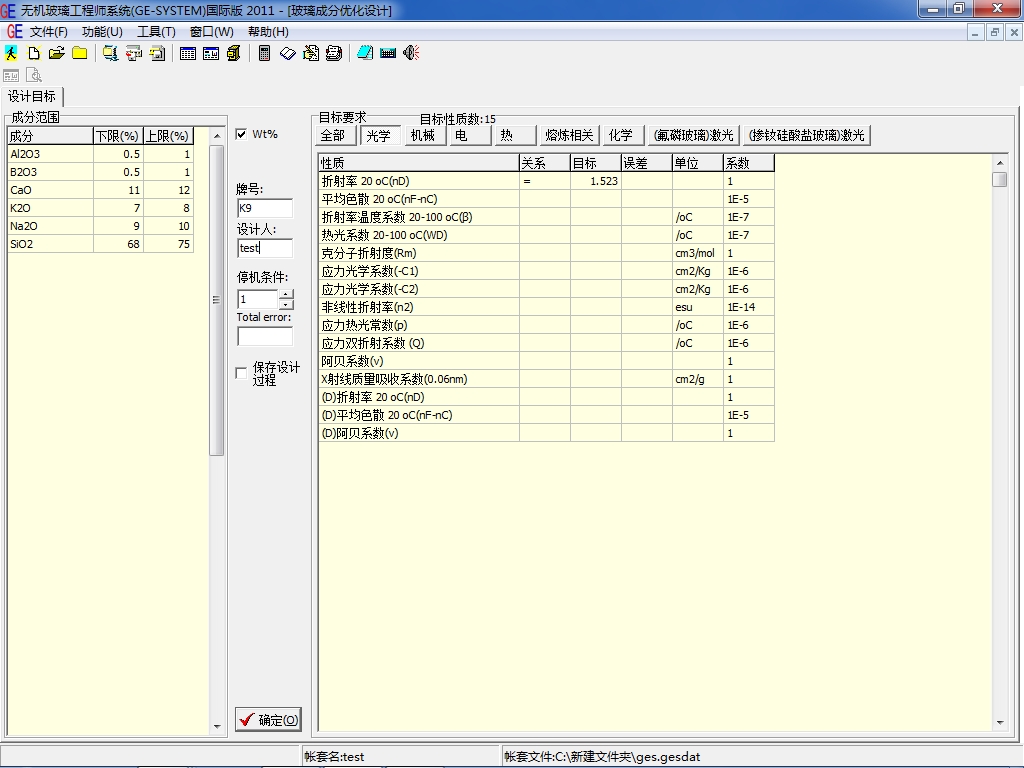Click the 熔炼相关 category button
Image resolution: width=1024 pixels, height=768 pixels.
click(569, 135)
